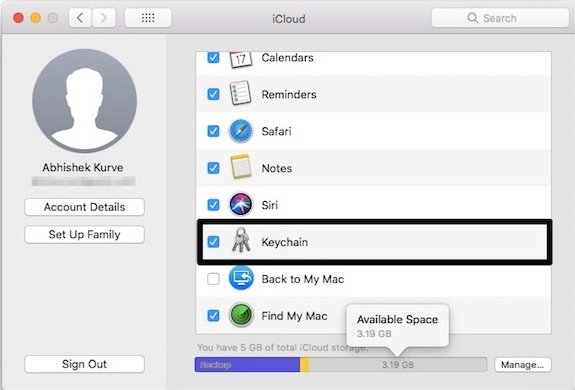Click the Set Up Family button
575x390 pixels.
(x=84, y=235)
